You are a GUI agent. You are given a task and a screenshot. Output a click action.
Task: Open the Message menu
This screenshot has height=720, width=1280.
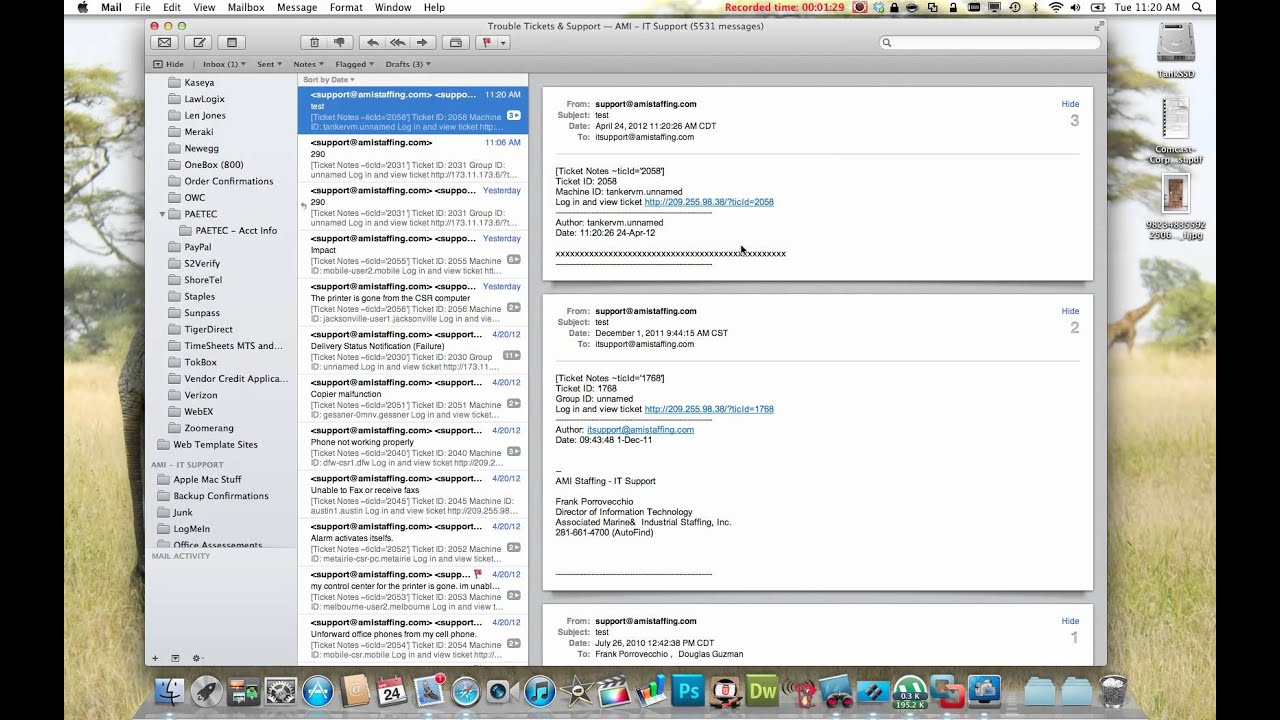[x=297, y=7]
